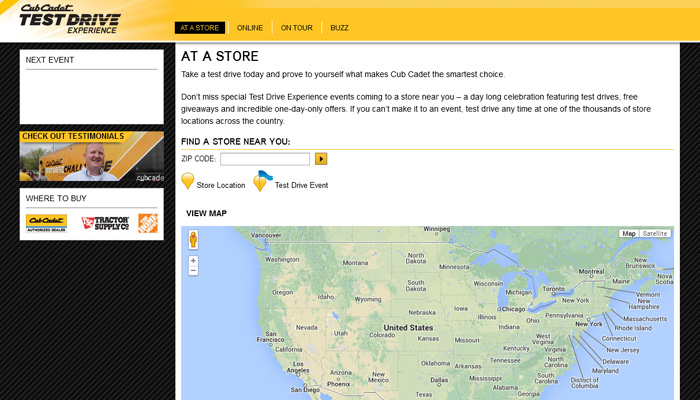Screen dimensions: 700x400
Task: Go to the BUZZ tab
Action: click(339, 28)
